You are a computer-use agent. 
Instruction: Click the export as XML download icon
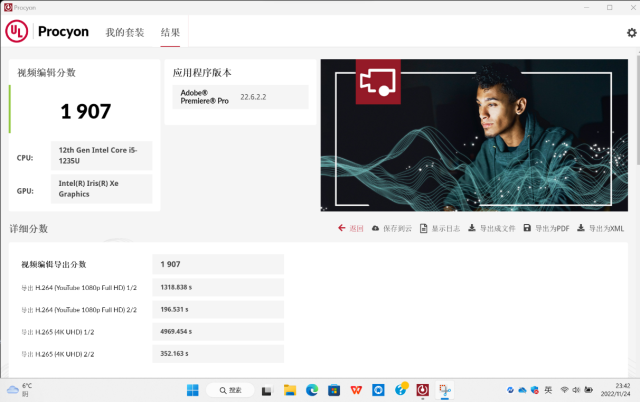click(x=580, y=228)
